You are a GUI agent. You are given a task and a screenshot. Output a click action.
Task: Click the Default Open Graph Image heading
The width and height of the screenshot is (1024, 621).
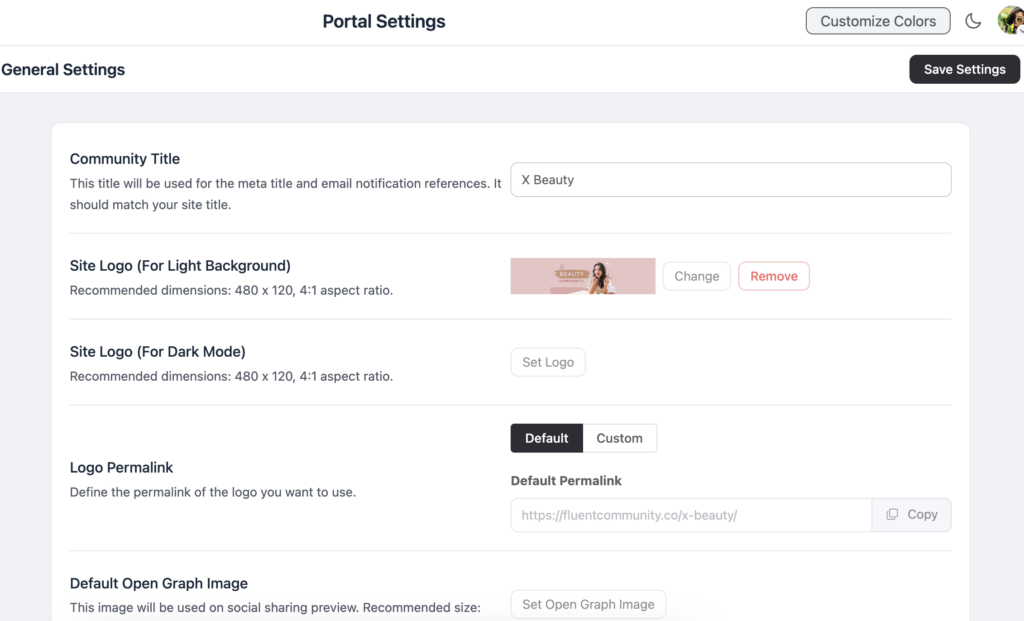tap(158, 583)
